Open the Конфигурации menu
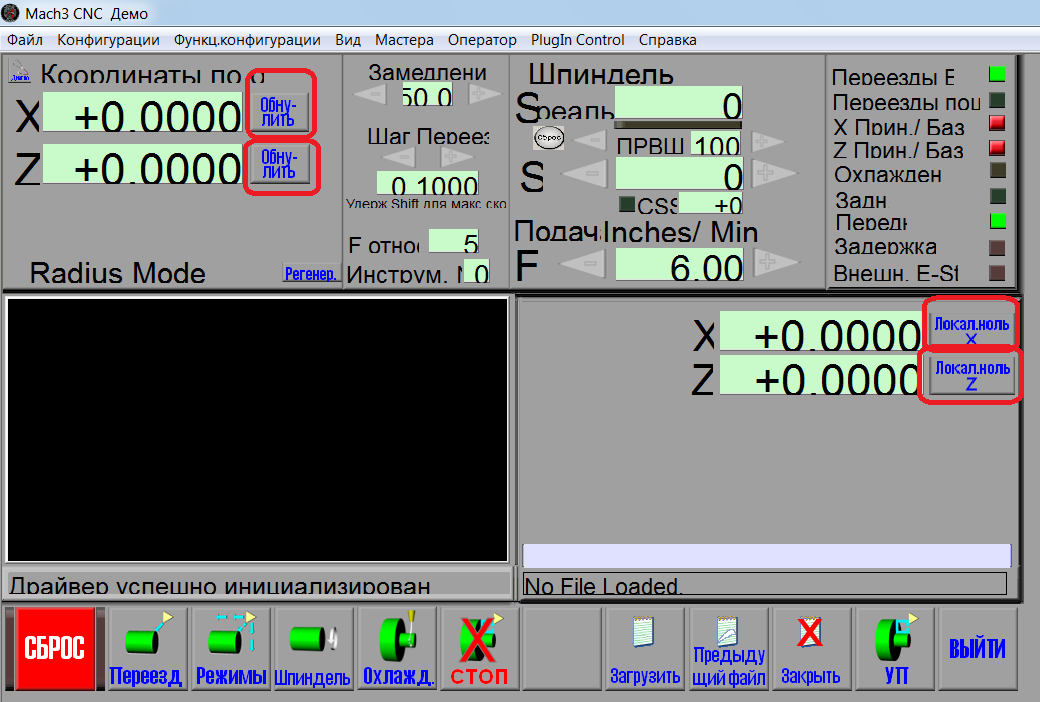 pos(108,40)
